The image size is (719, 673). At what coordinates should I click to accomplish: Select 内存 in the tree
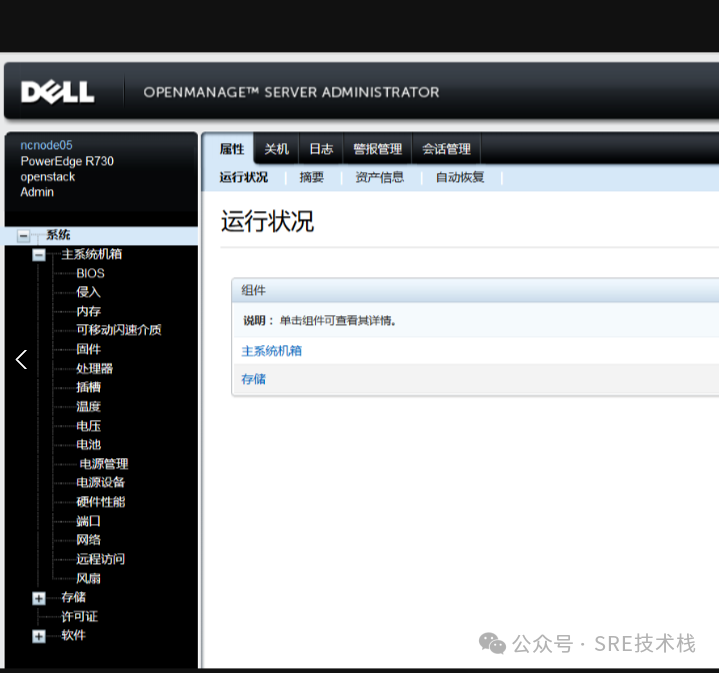[88, 311]
